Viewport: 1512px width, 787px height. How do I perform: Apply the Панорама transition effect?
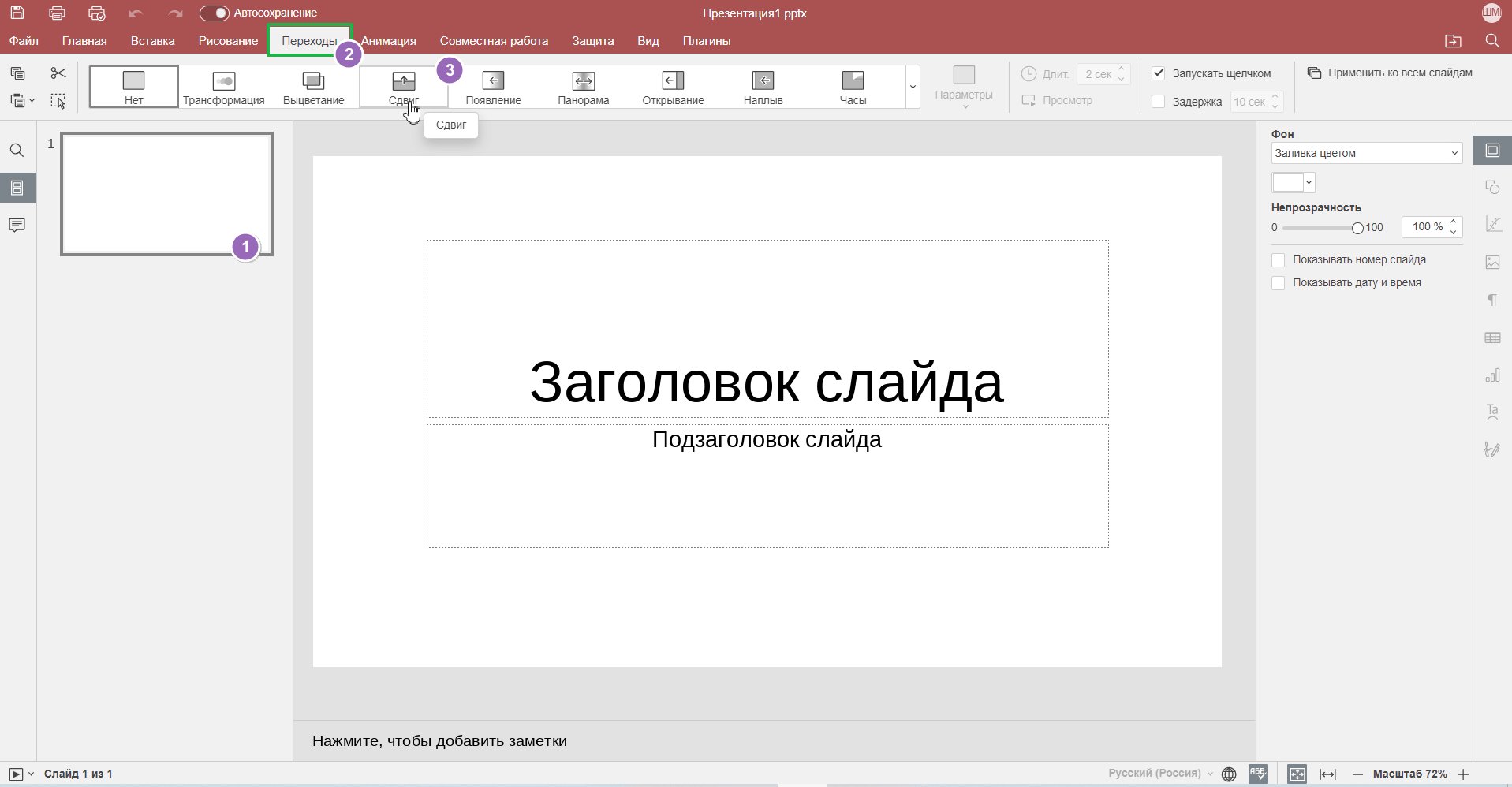pyautogui.click(x=583, y=87)
